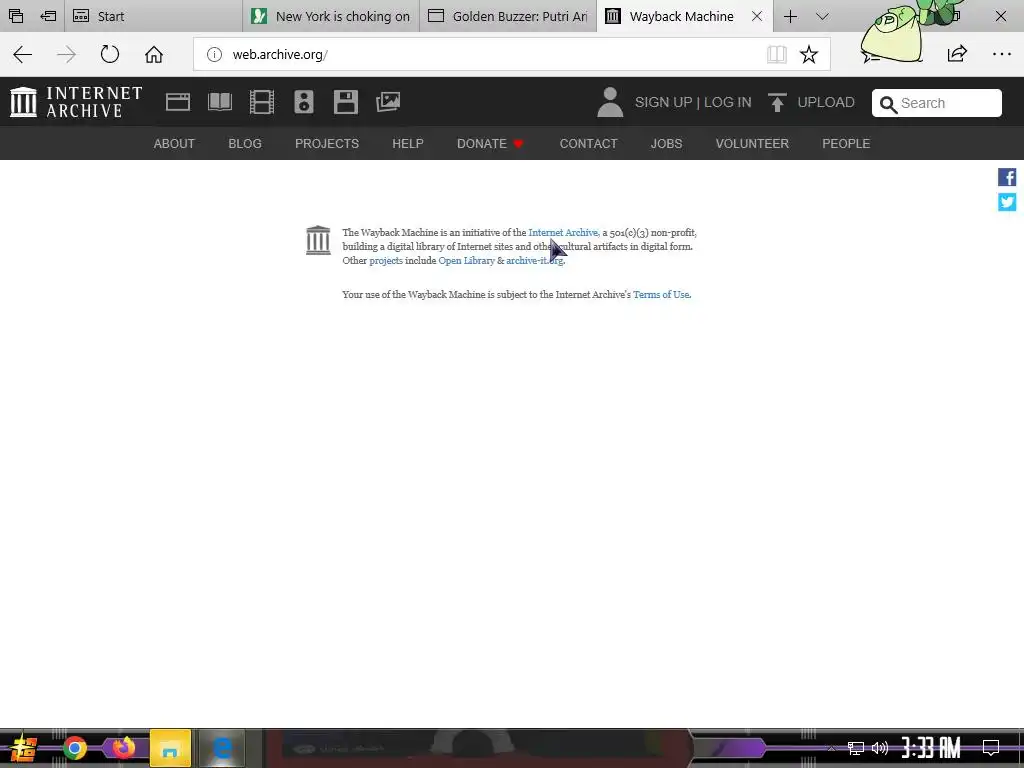Viewport: 1024px width, 768px height.
Task: Open reading view book icon
Action: point(776,54)
